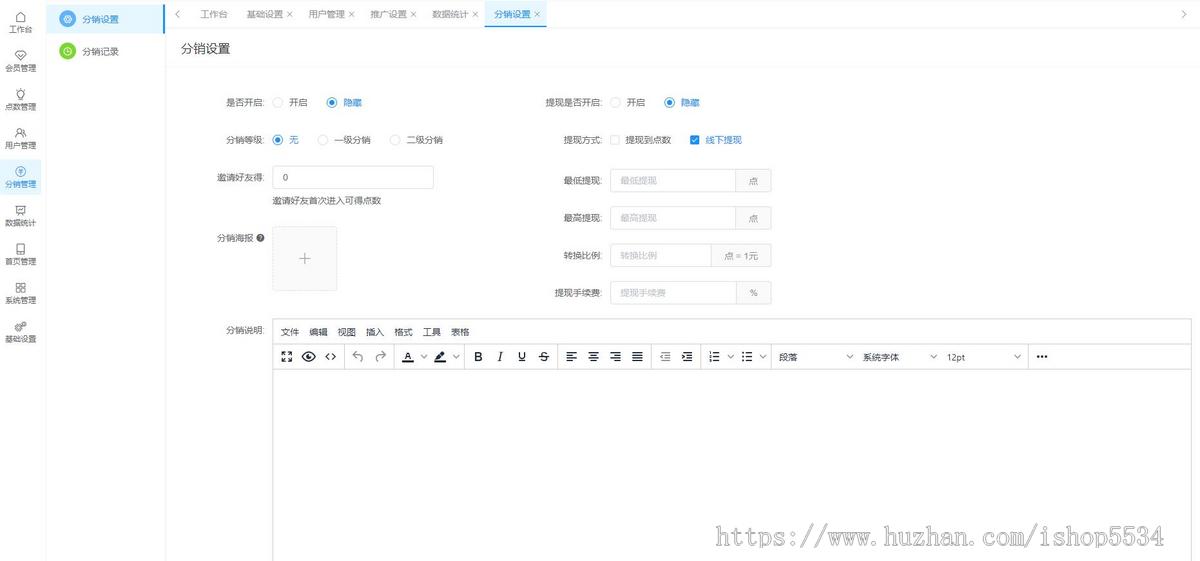Expand numbered list style arrow

(x=730, y=357)
